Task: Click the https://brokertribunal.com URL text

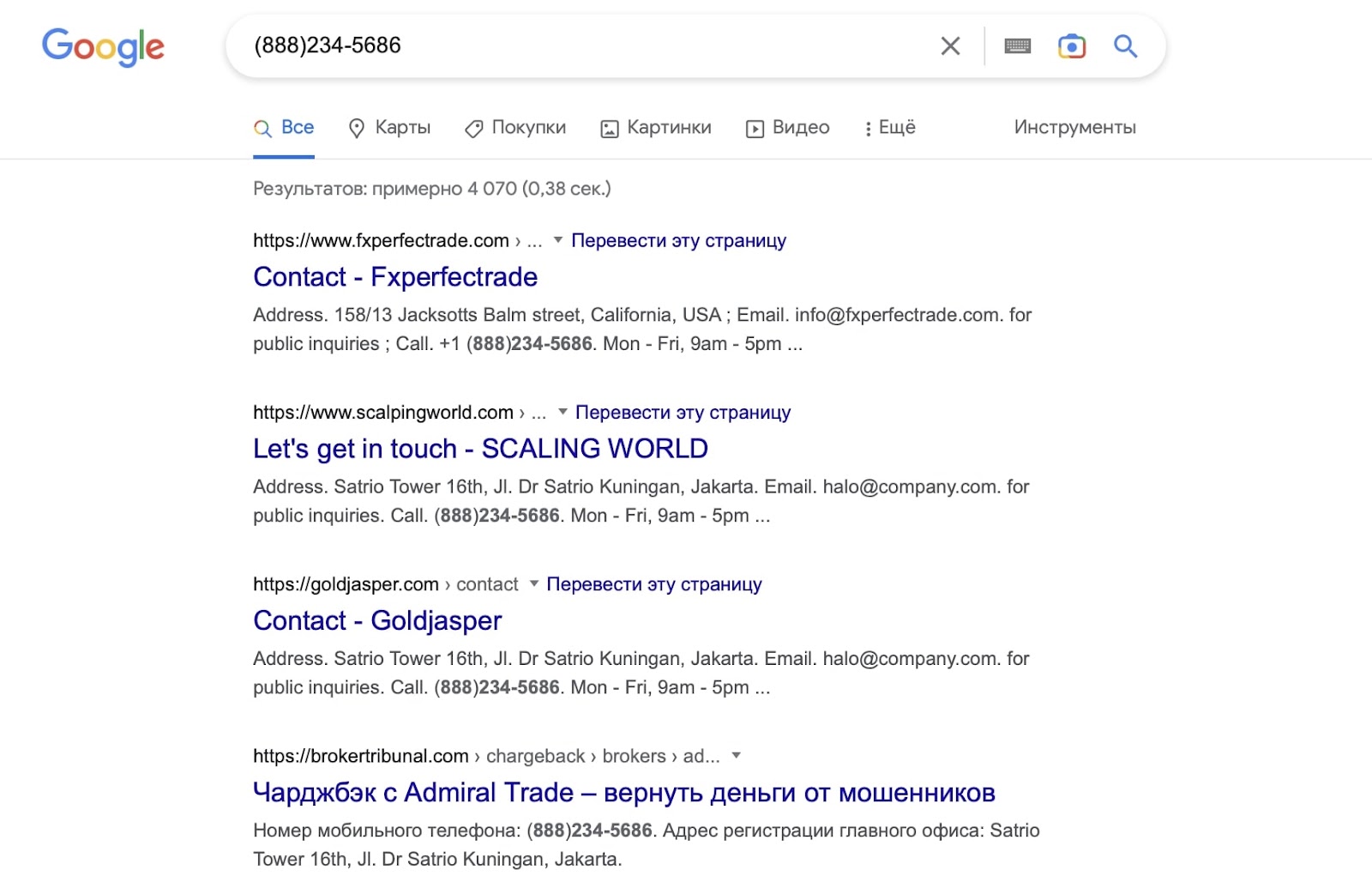Action: tap(361, 756)
